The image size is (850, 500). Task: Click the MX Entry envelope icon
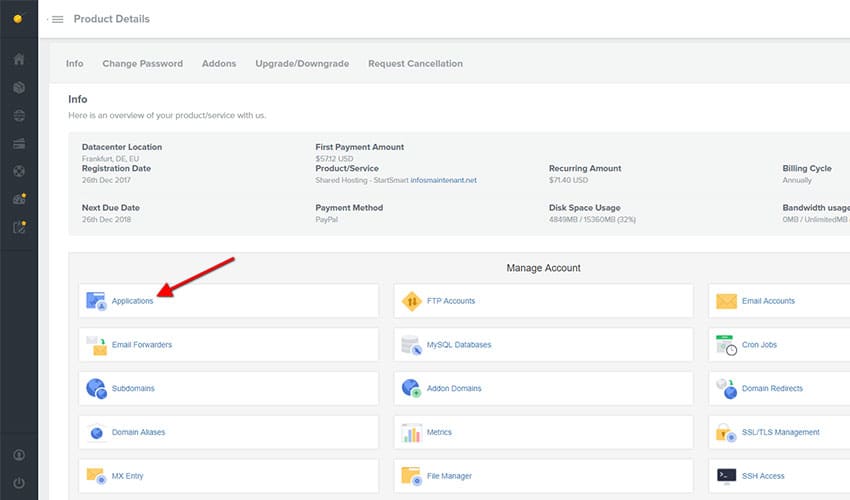(x=96, y=476)
